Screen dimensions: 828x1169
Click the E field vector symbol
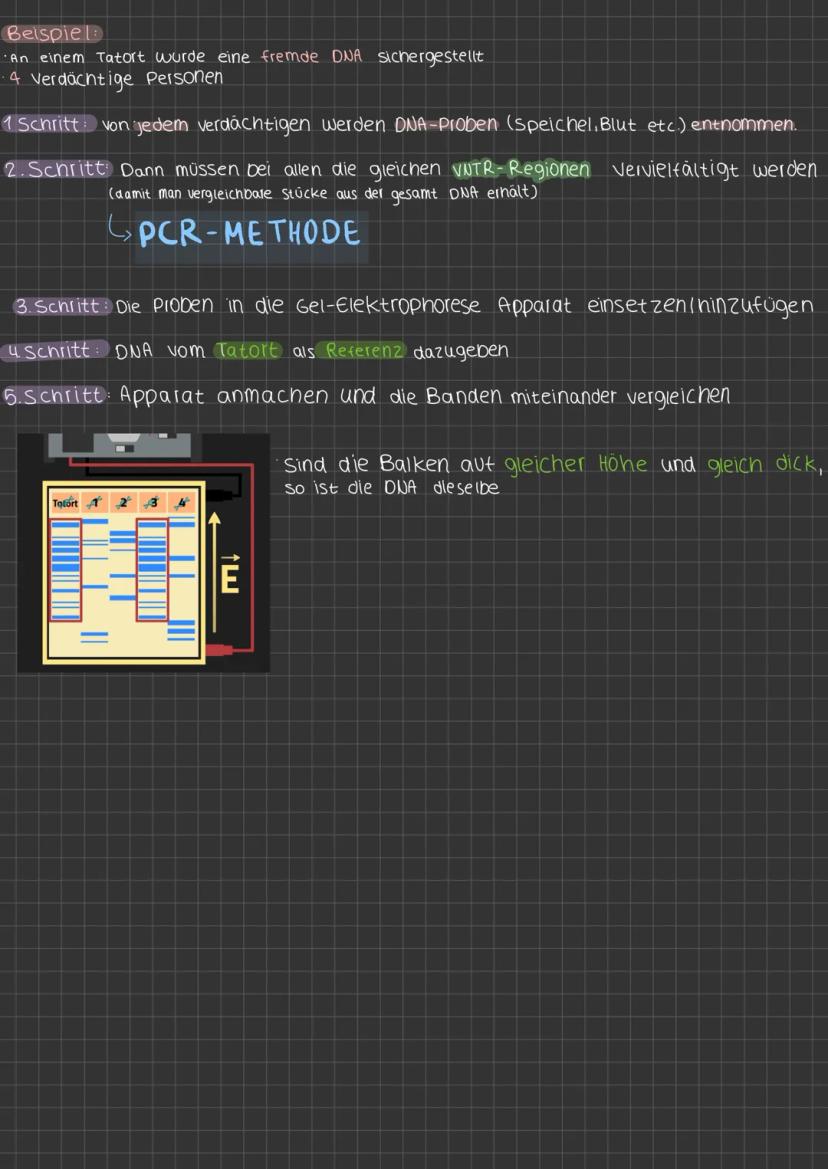point(229,576)
